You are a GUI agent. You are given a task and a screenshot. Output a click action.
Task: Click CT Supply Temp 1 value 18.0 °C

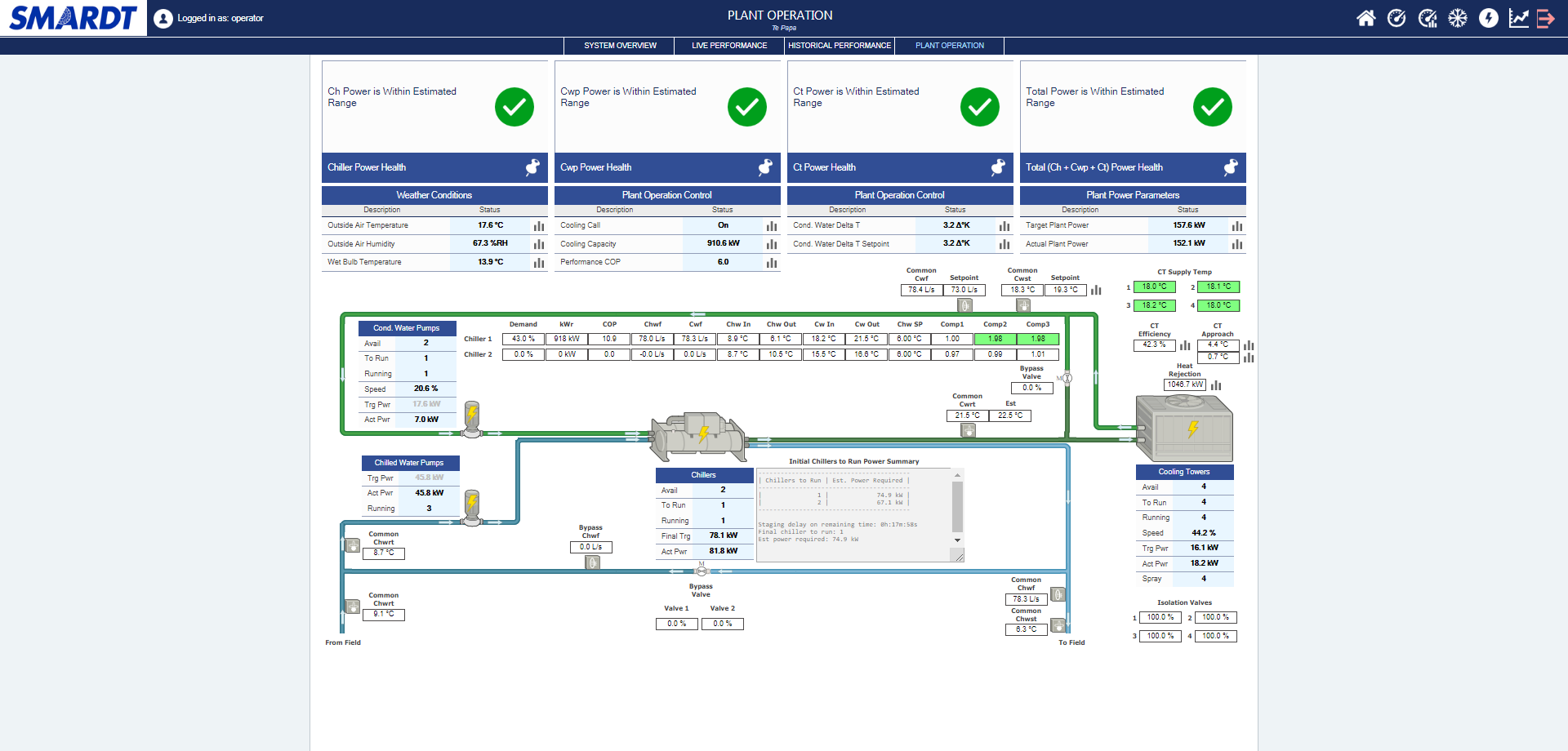click(1155, 287)
